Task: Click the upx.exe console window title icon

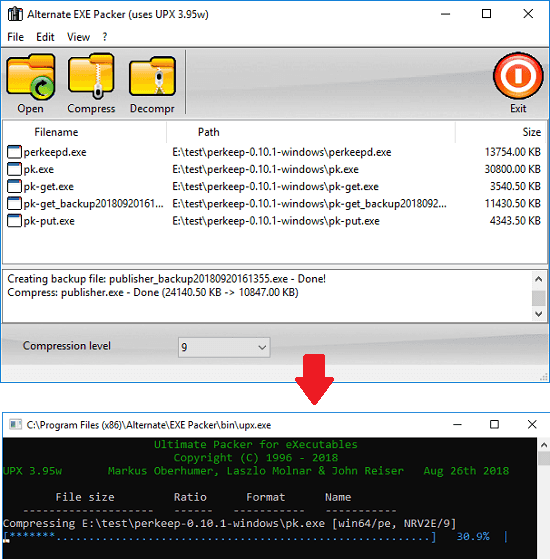Action: point(15,425)
